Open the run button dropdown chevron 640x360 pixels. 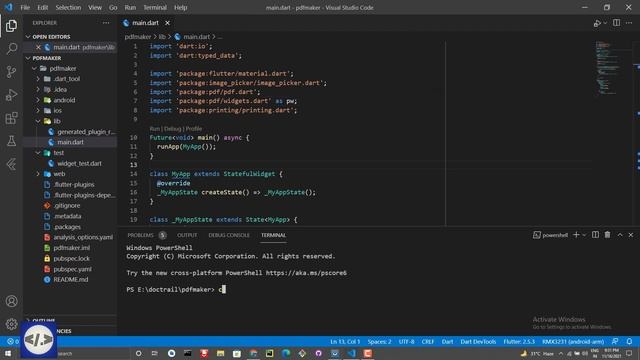click(x=605, y=23)
